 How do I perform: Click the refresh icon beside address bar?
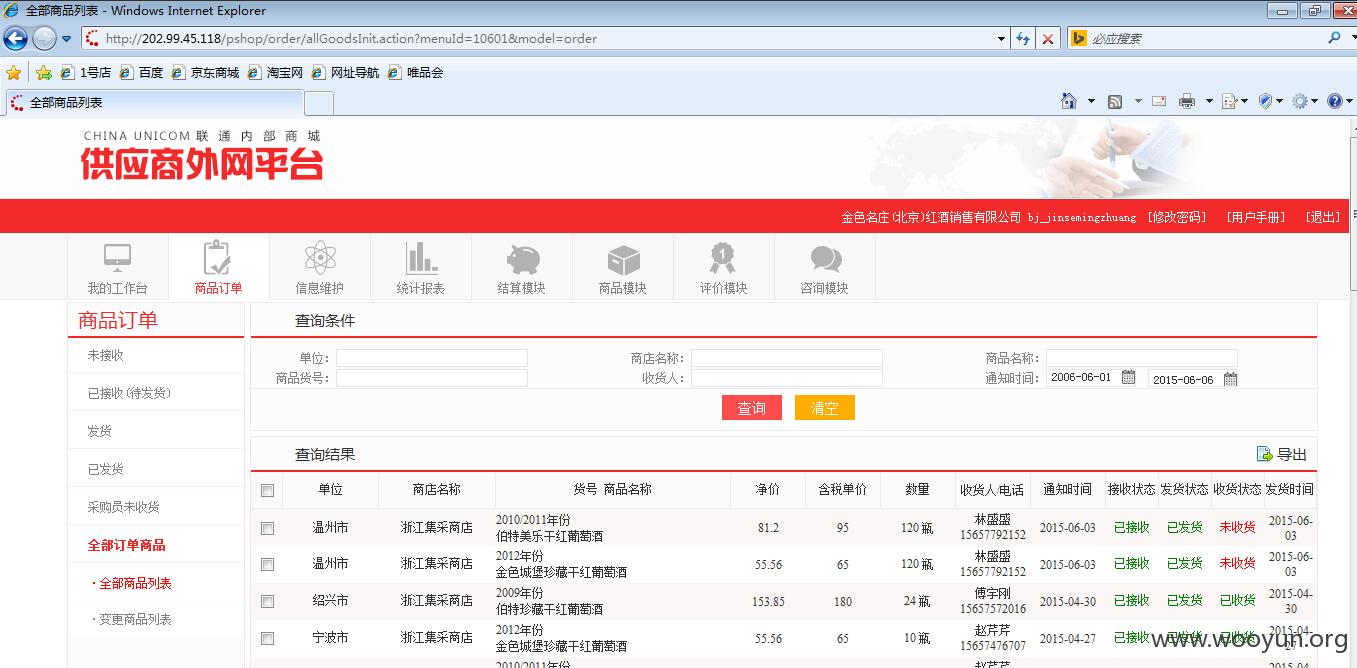coord(1023,39)
